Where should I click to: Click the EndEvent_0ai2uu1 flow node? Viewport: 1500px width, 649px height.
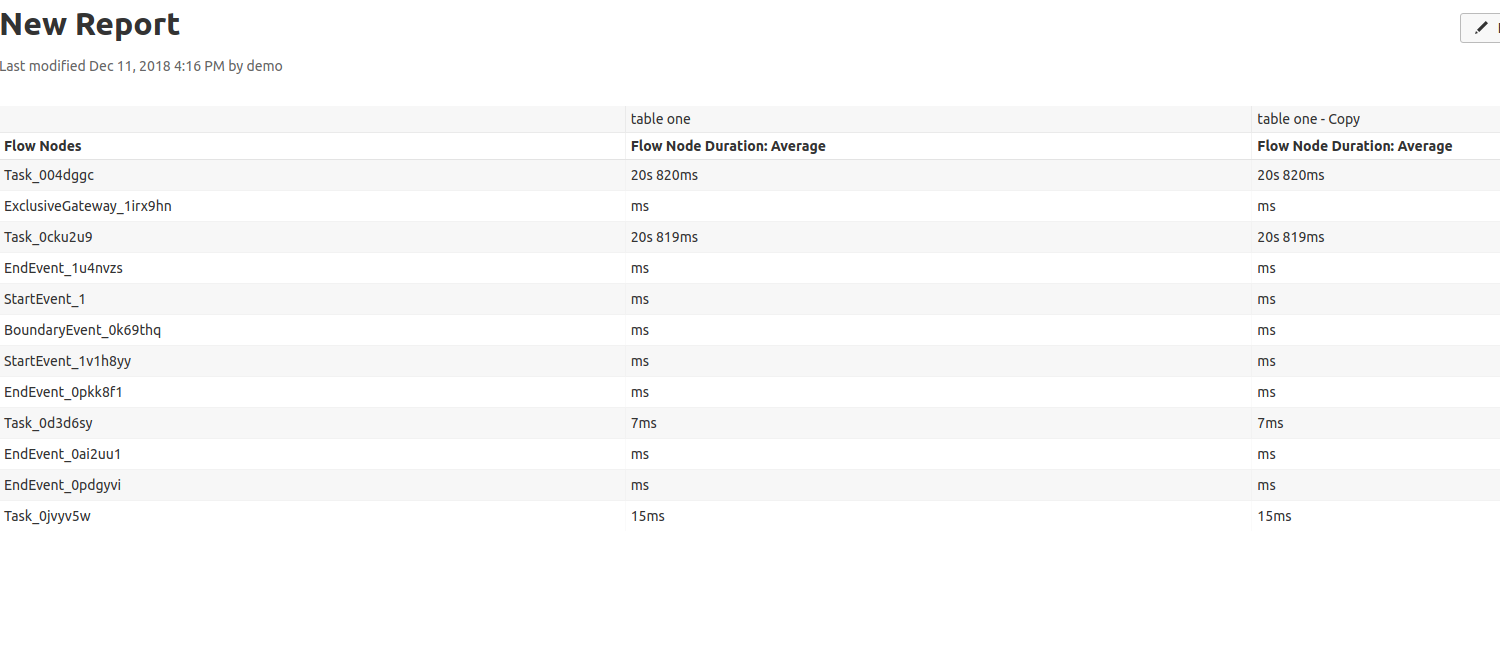[x=62, y=454]
